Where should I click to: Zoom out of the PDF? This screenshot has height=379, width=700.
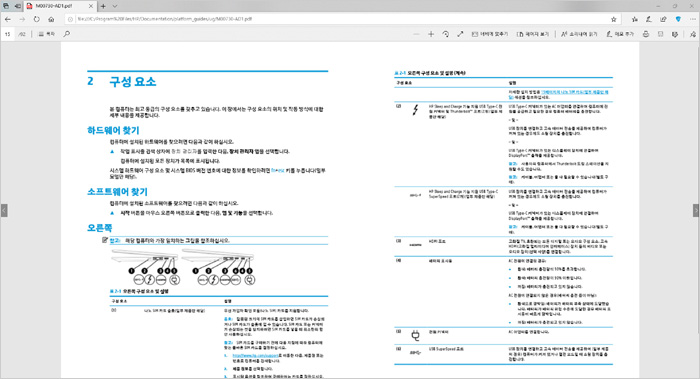click(417, 34)
